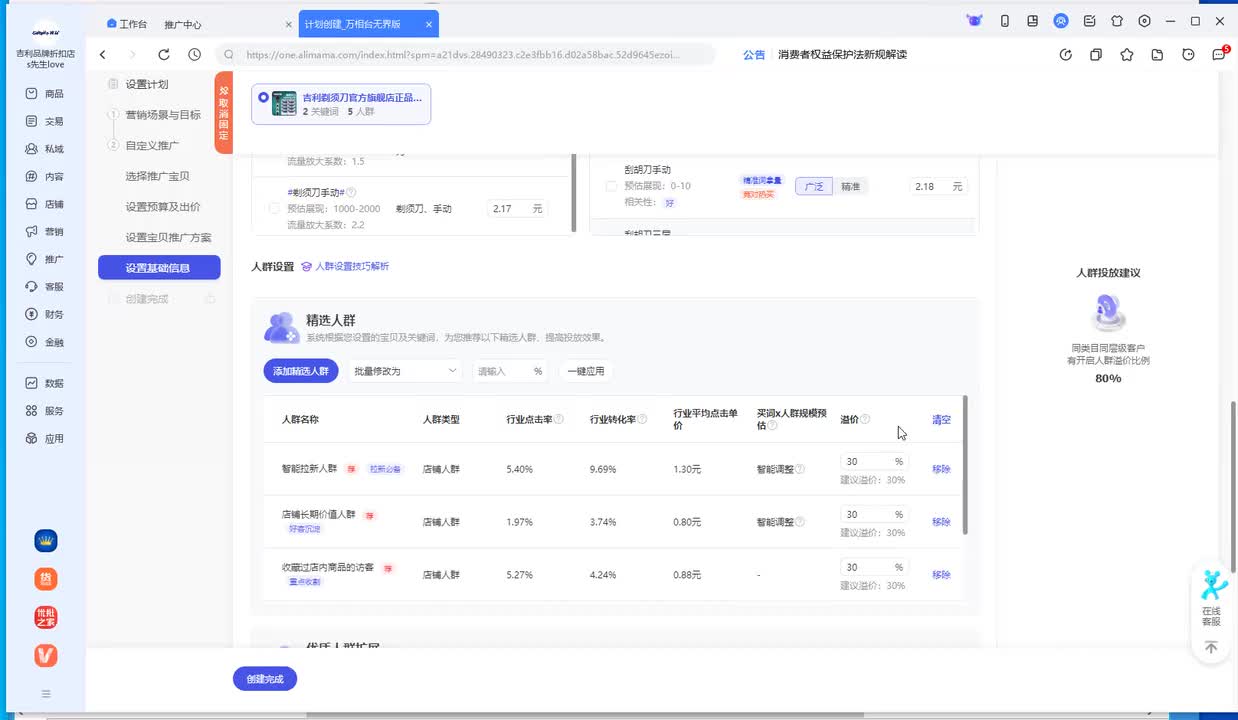Go to step 设置预算及出价
This screenshot has height=720, width=1238.
click(x=163, y=207)
